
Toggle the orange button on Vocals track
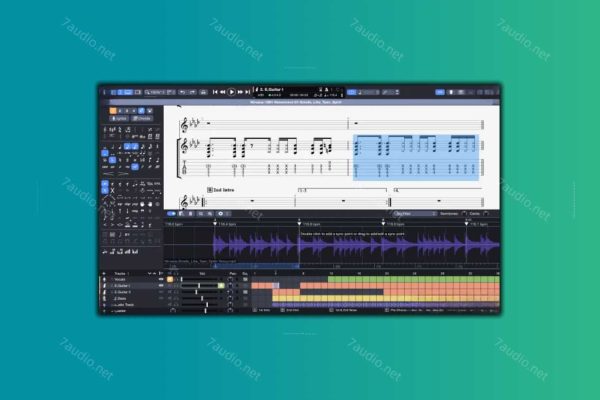click(x=170, y=279)
